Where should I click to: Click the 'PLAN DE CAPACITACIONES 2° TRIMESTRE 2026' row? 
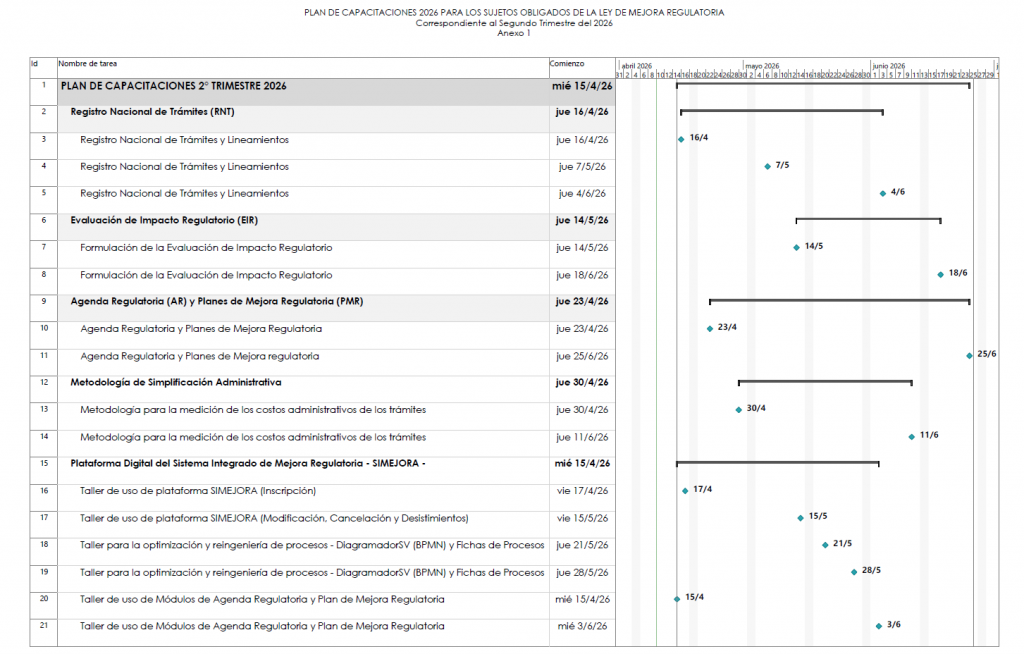173,86
